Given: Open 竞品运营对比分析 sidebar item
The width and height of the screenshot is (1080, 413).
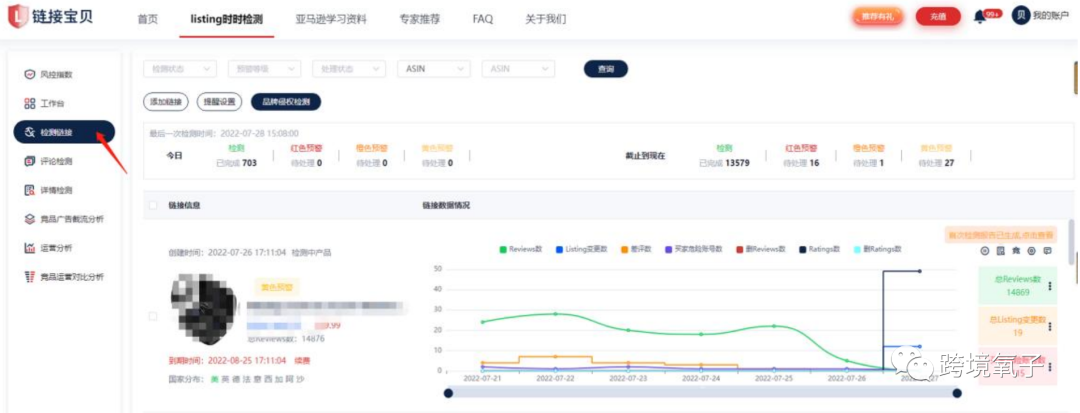Looking at the screenshot, I should click(x=64, y=277).
